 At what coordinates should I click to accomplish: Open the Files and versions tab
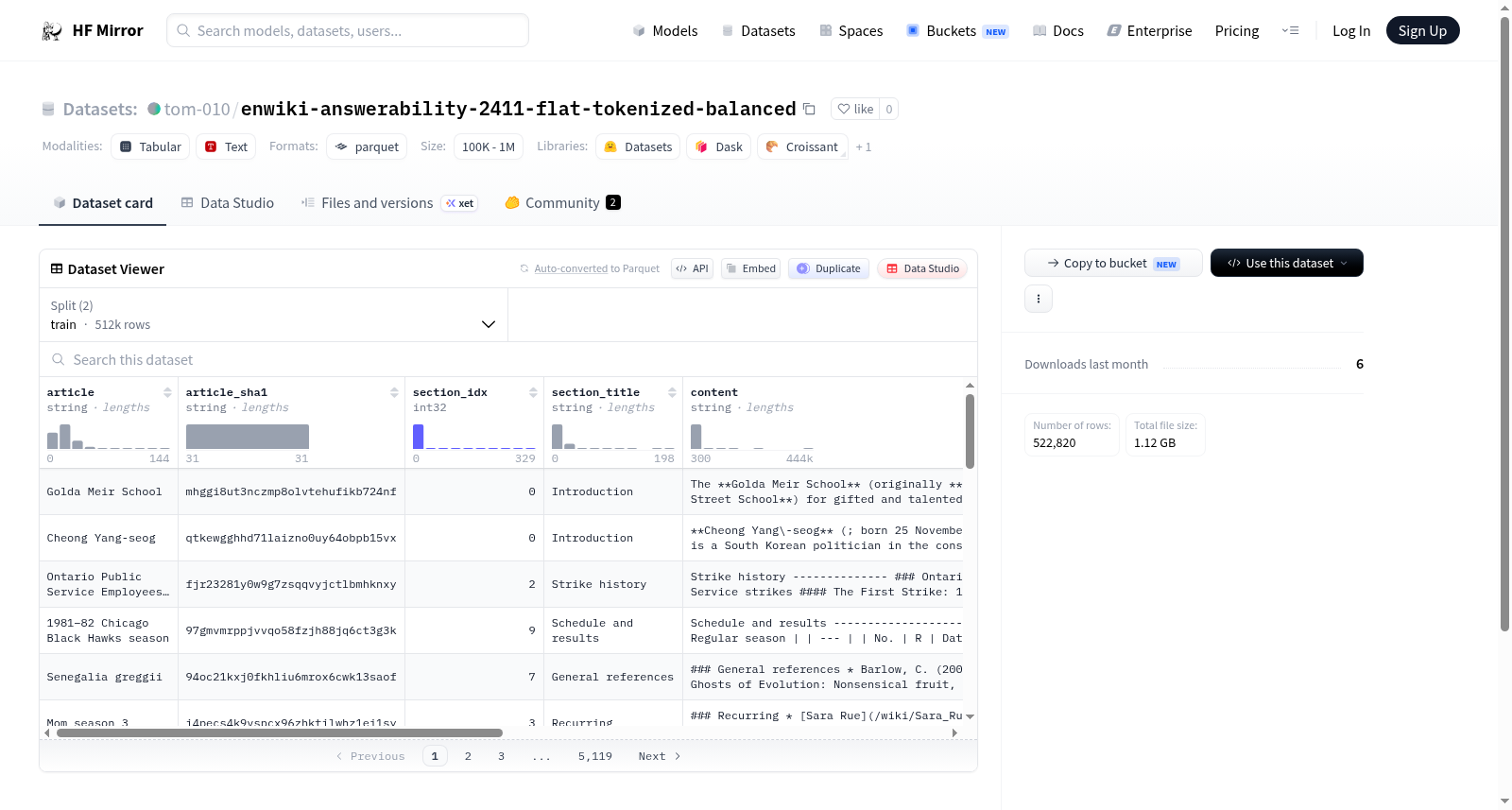[x=389, y=203]
